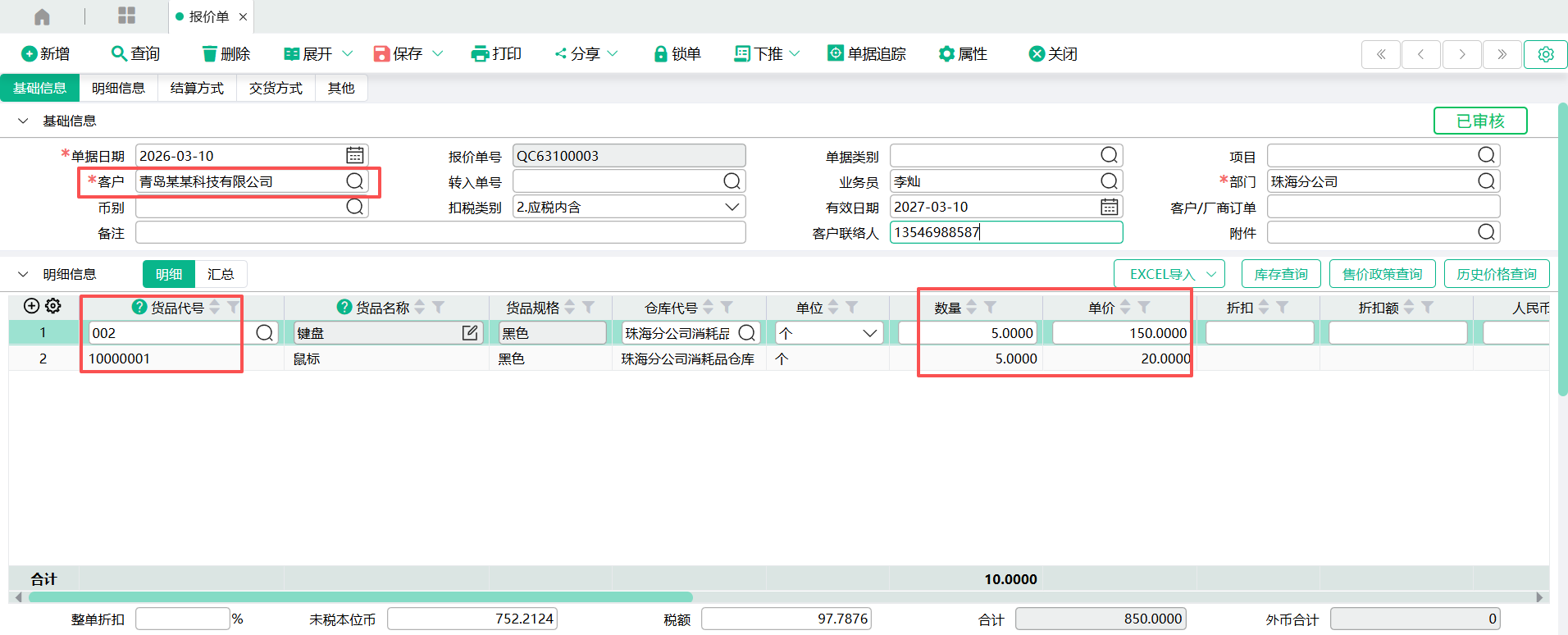Screen dimensions: 1568x635
Task: Click the horizontal scrollbar of the table
Action: coord(361,597)
